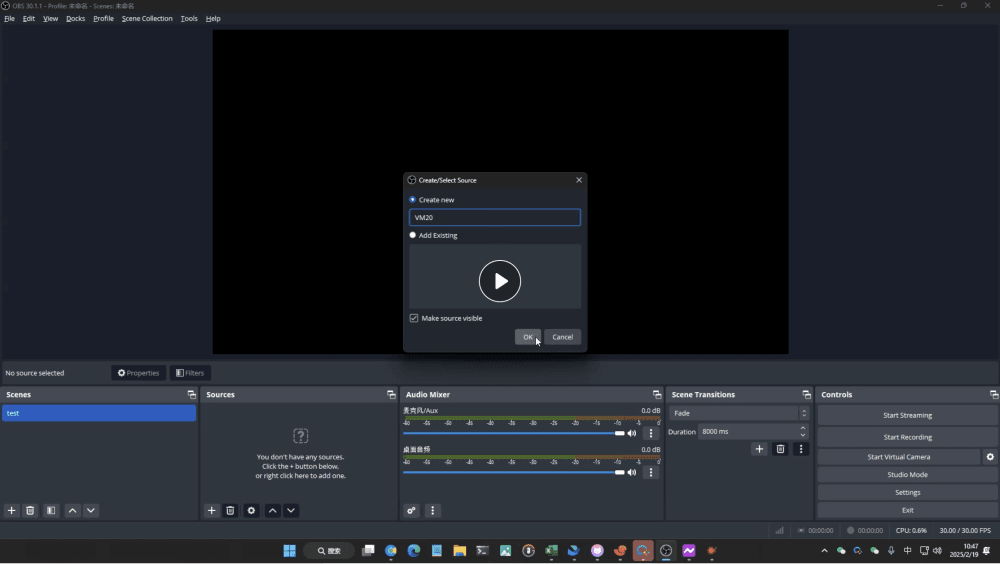The width and height of the screenshot is (1000, 564).
Task: Open File Explorer from the taskbar
Action: [459, 551]
